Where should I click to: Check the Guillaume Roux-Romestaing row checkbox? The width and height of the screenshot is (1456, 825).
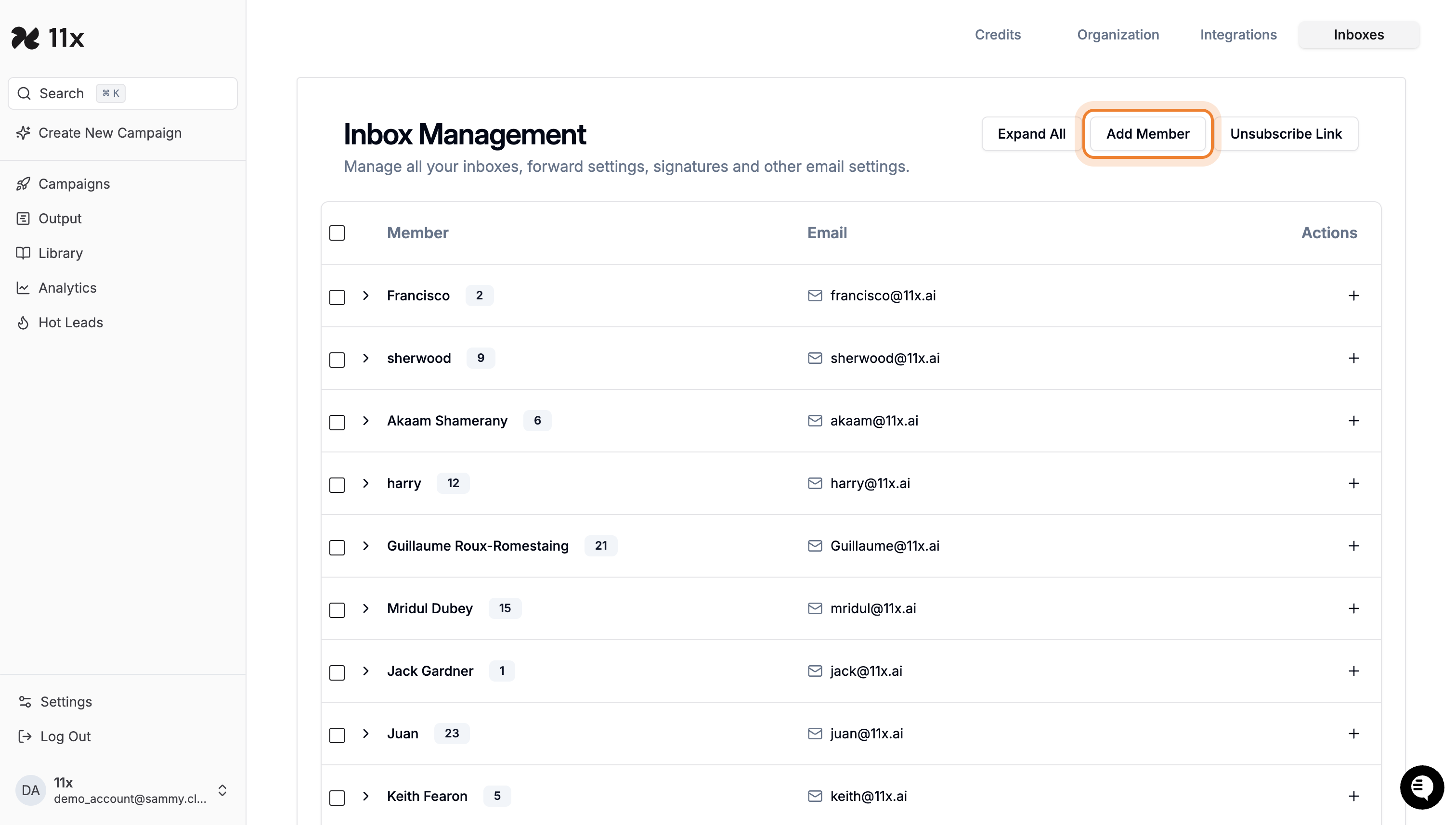pyautogui.click(x=337, y=548)
